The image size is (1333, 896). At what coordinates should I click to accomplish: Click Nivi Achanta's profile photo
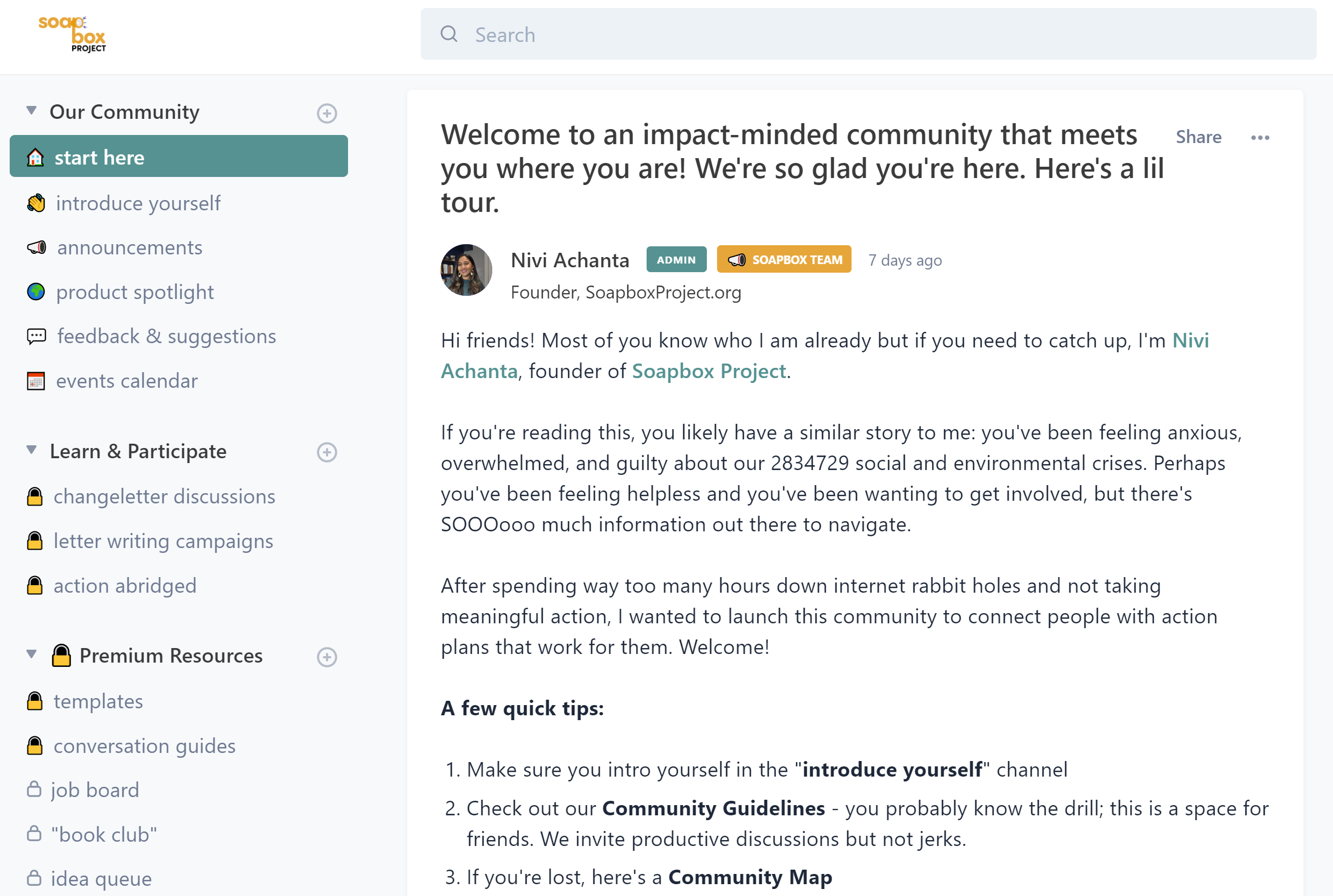click(466, 270)
